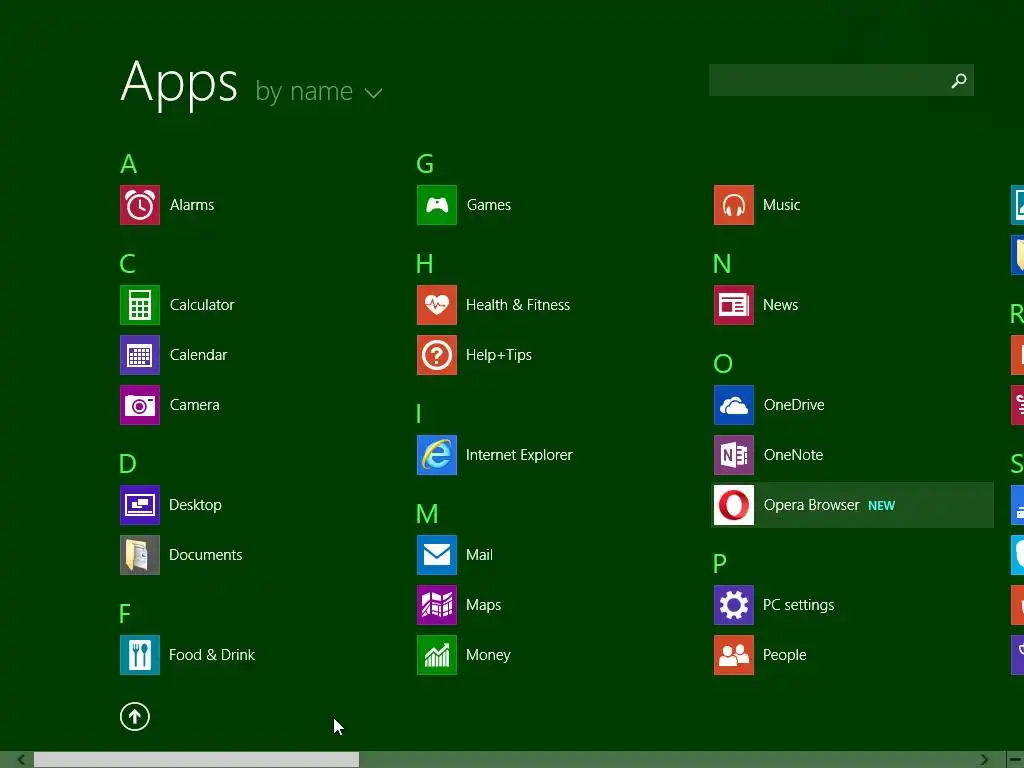The image size is (1024, 768).
Task: Open the Documents folder icon
Action: coord(140,555)
